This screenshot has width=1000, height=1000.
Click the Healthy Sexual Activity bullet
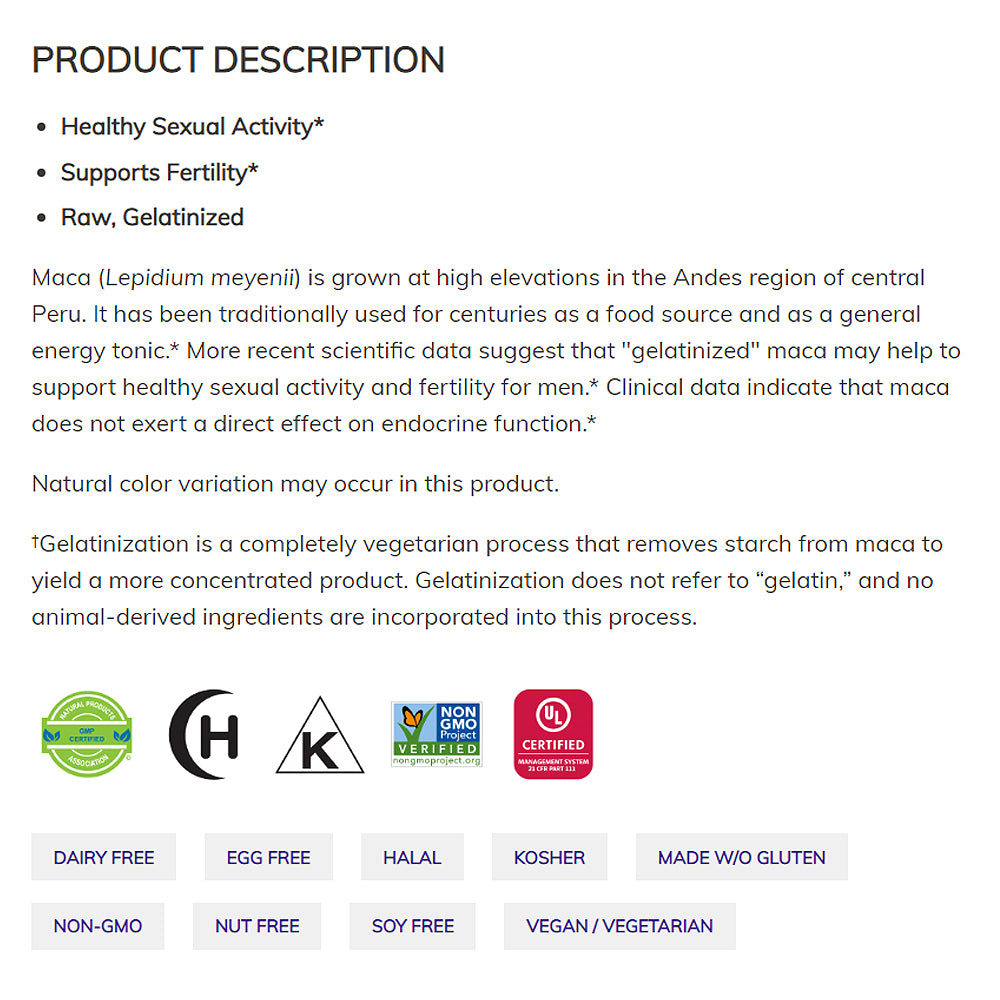coord(192,127)
